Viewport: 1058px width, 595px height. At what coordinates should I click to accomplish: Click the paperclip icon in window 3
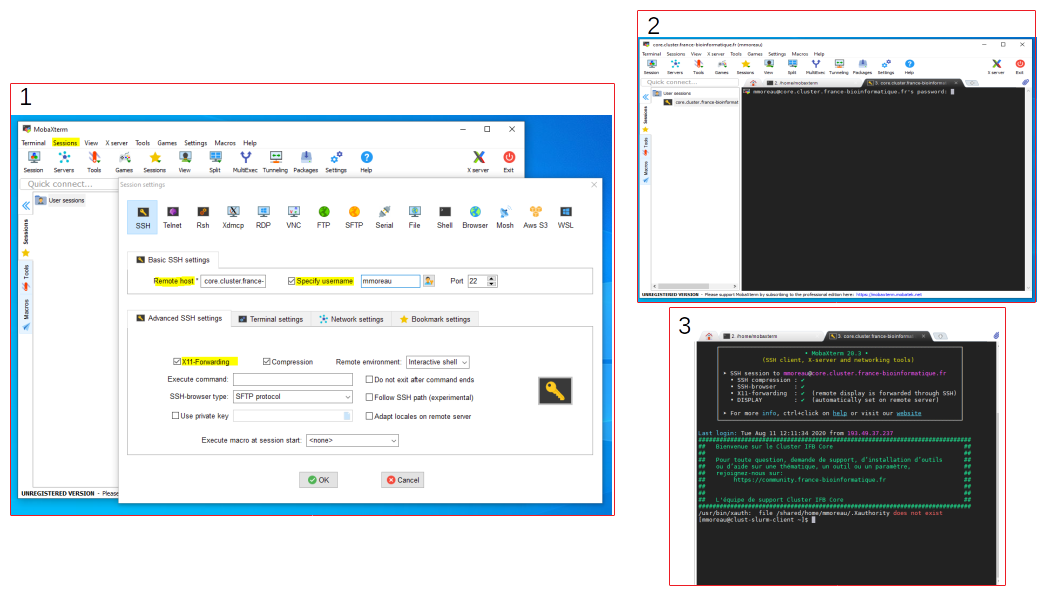point(996,335)
